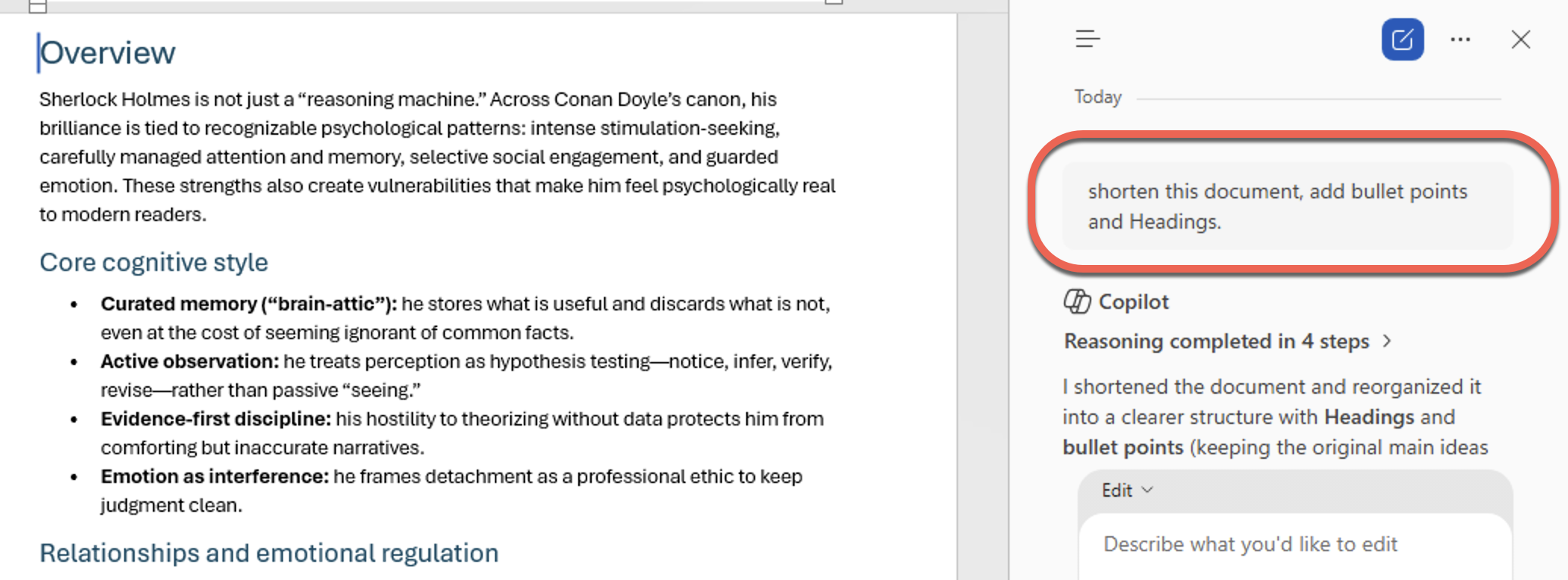Image resolution: width=1568 pixels, height=580 pixels.
Task: Place cursor in 'Core cognitive style' heading
Action: [154, 262]
